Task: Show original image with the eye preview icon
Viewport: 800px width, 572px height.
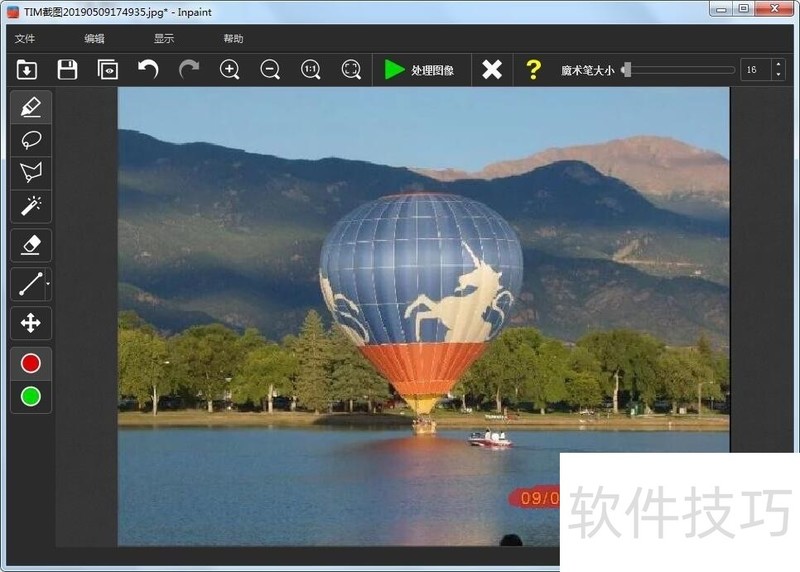Action: point(108,69)
